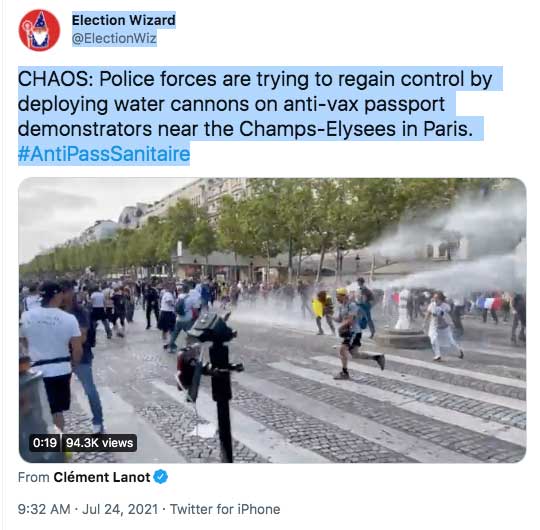Play the embedded water cannon video
Screen dimensions: 540x530
272,320
